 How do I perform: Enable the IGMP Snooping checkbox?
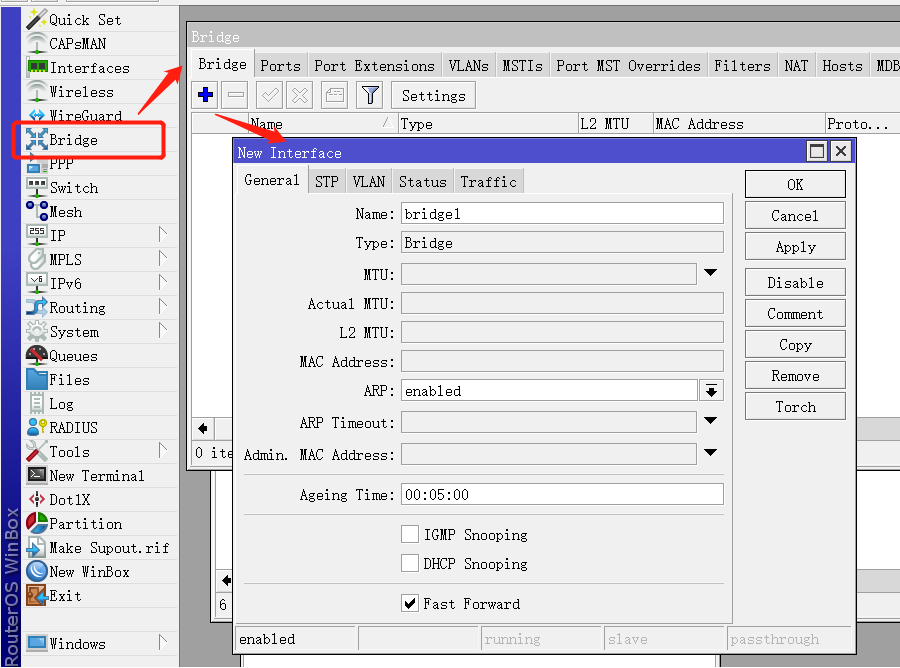point(410,534)
